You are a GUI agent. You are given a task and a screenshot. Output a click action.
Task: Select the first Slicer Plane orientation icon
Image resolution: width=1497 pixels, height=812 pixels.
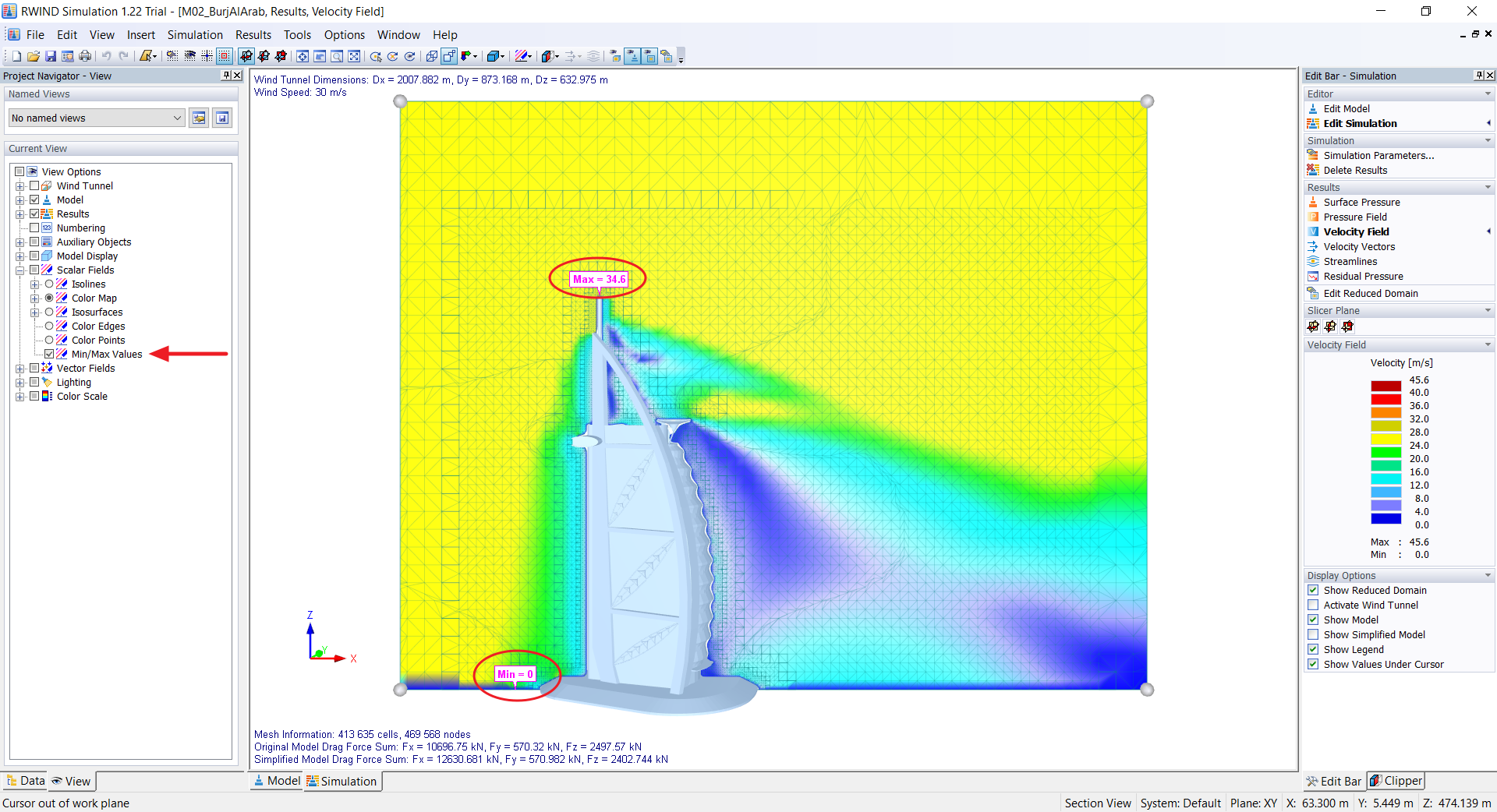pos(1313,327)
